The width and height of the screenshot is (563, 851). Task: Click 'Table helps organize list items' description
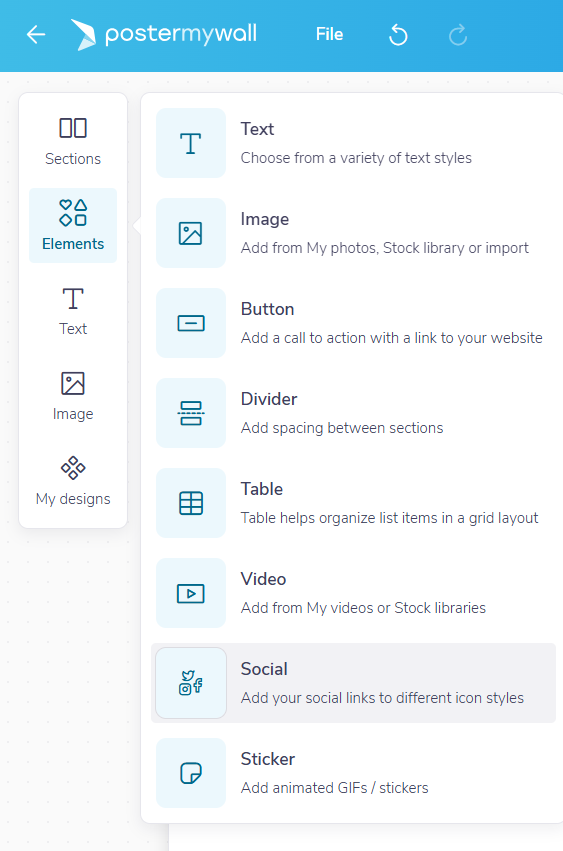coord(389,518)
